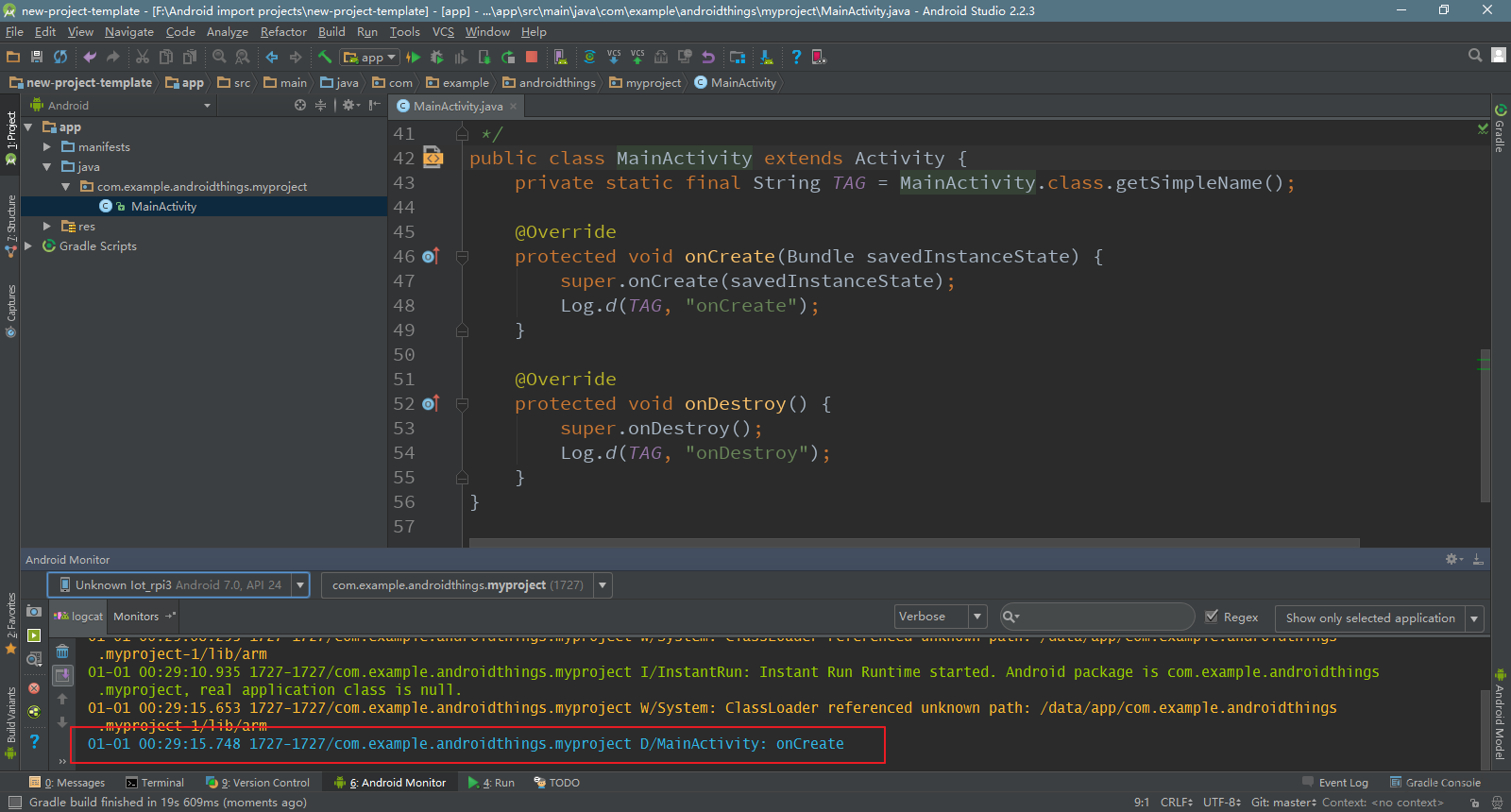Toggle the bottom-left tool window bars button
This screenshot has width=1511, height=812.
[x=14, y=803]
